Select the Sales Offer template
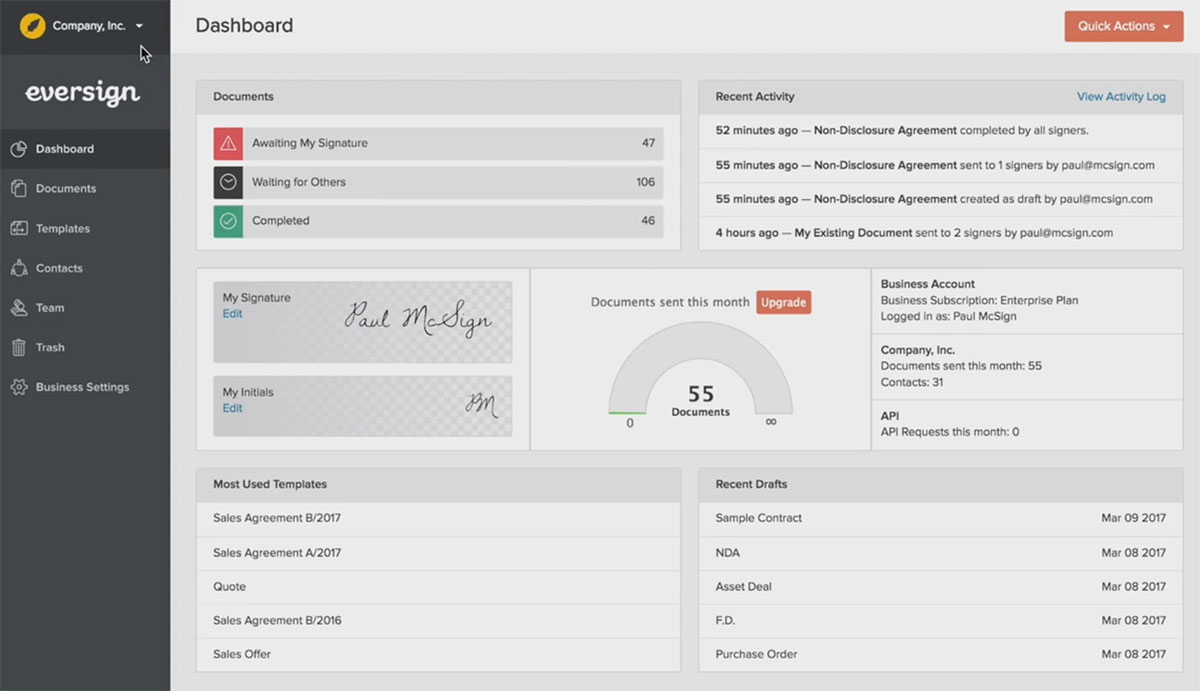 pyautogui.click(x=438, y=654)
